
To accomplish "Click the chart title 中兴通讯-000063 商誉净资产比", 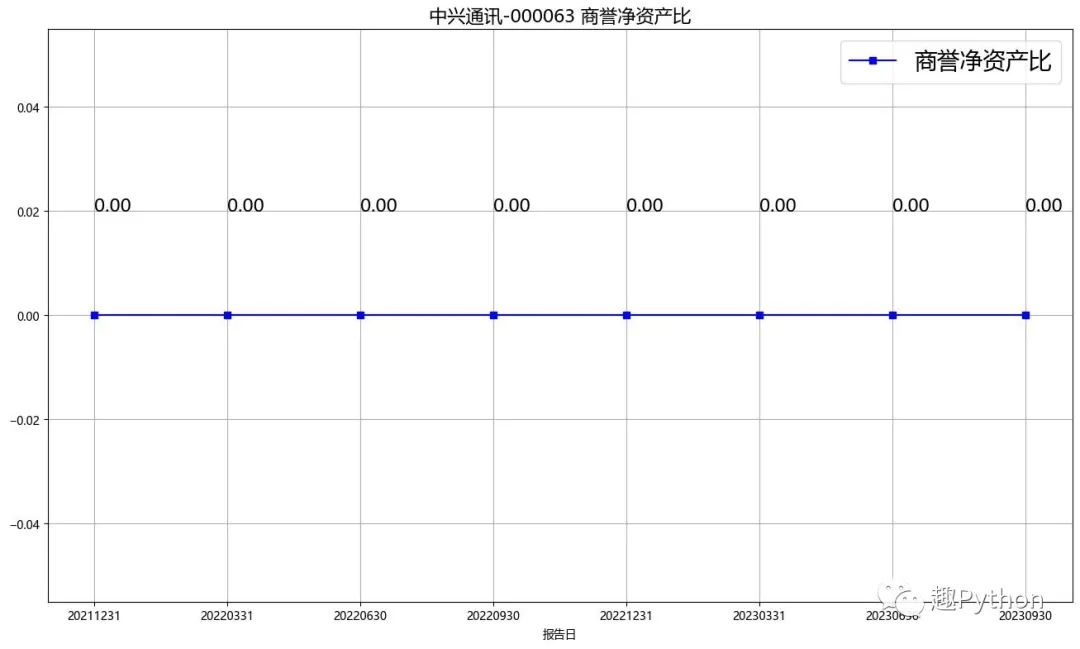I will click(x=559, y=16).
